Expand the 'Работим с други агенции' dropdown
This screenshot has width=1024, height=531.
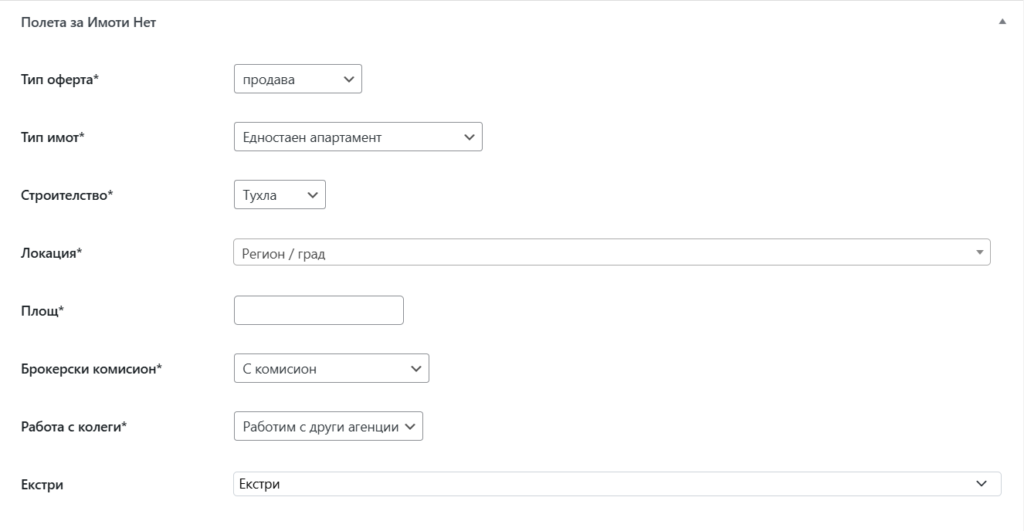pos(328,427)
